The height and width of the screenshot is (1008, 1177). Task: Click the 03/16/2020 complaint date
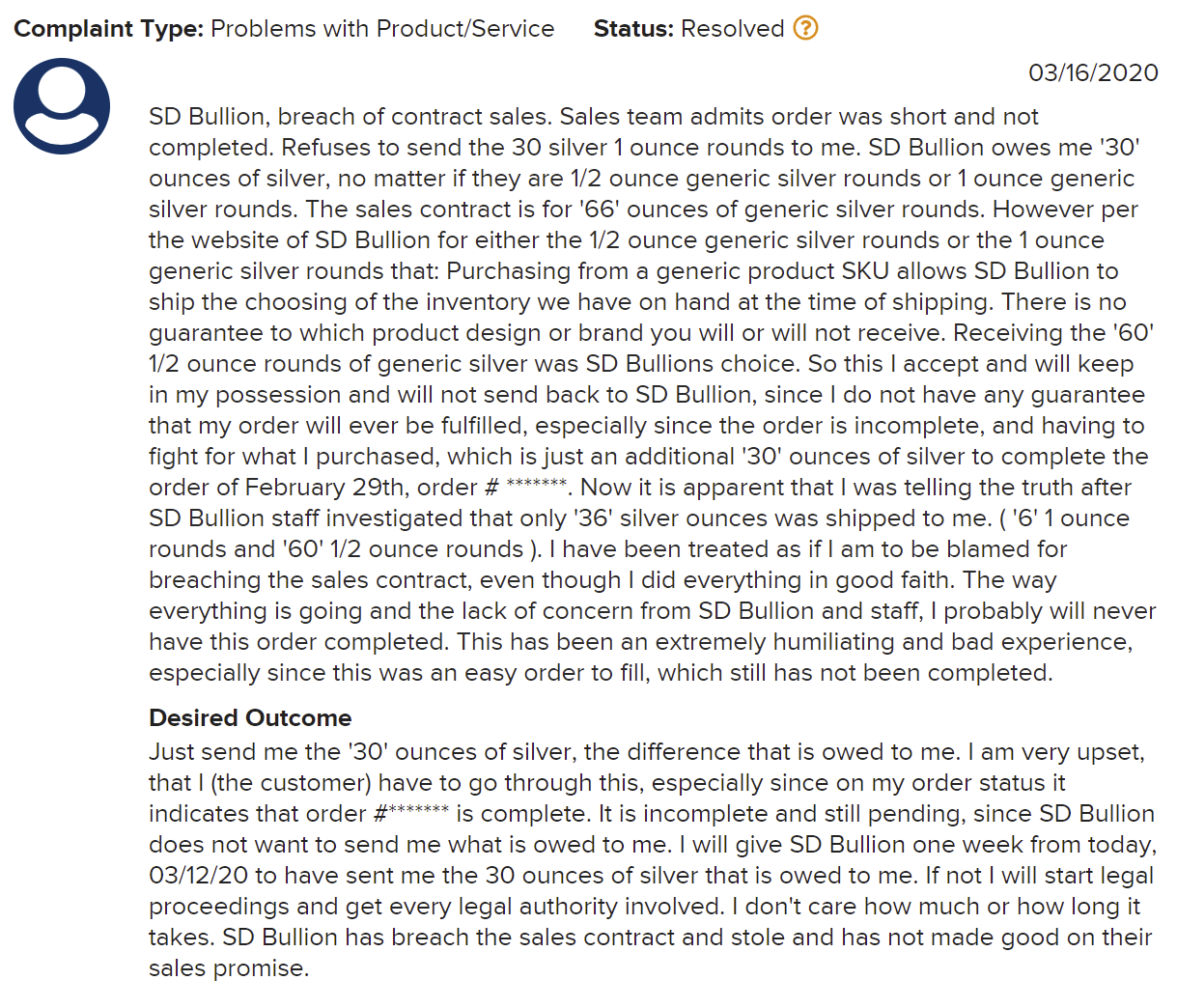(1093, 72)
